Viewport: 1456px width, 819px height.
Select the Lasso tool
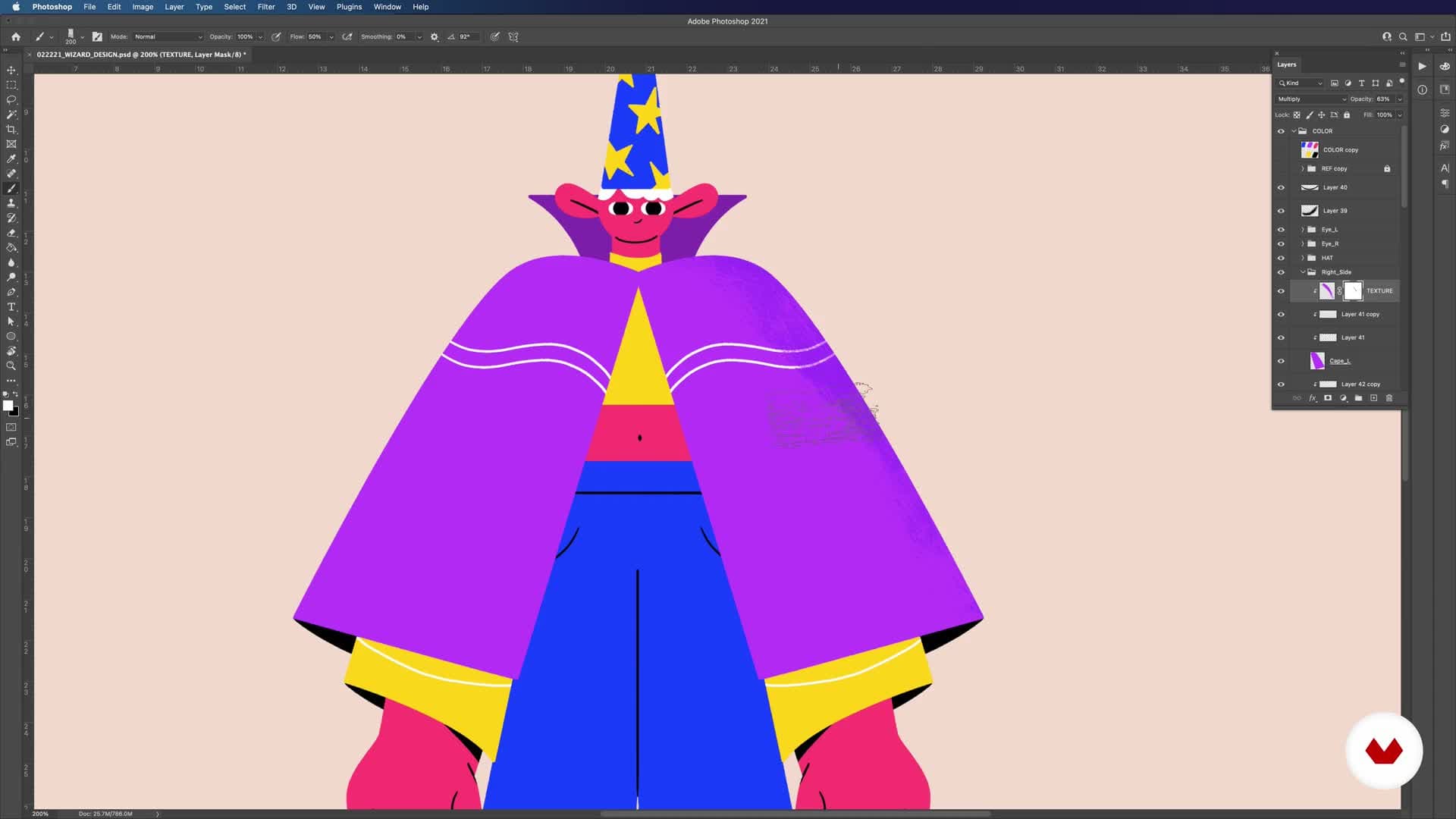[11, 99]
